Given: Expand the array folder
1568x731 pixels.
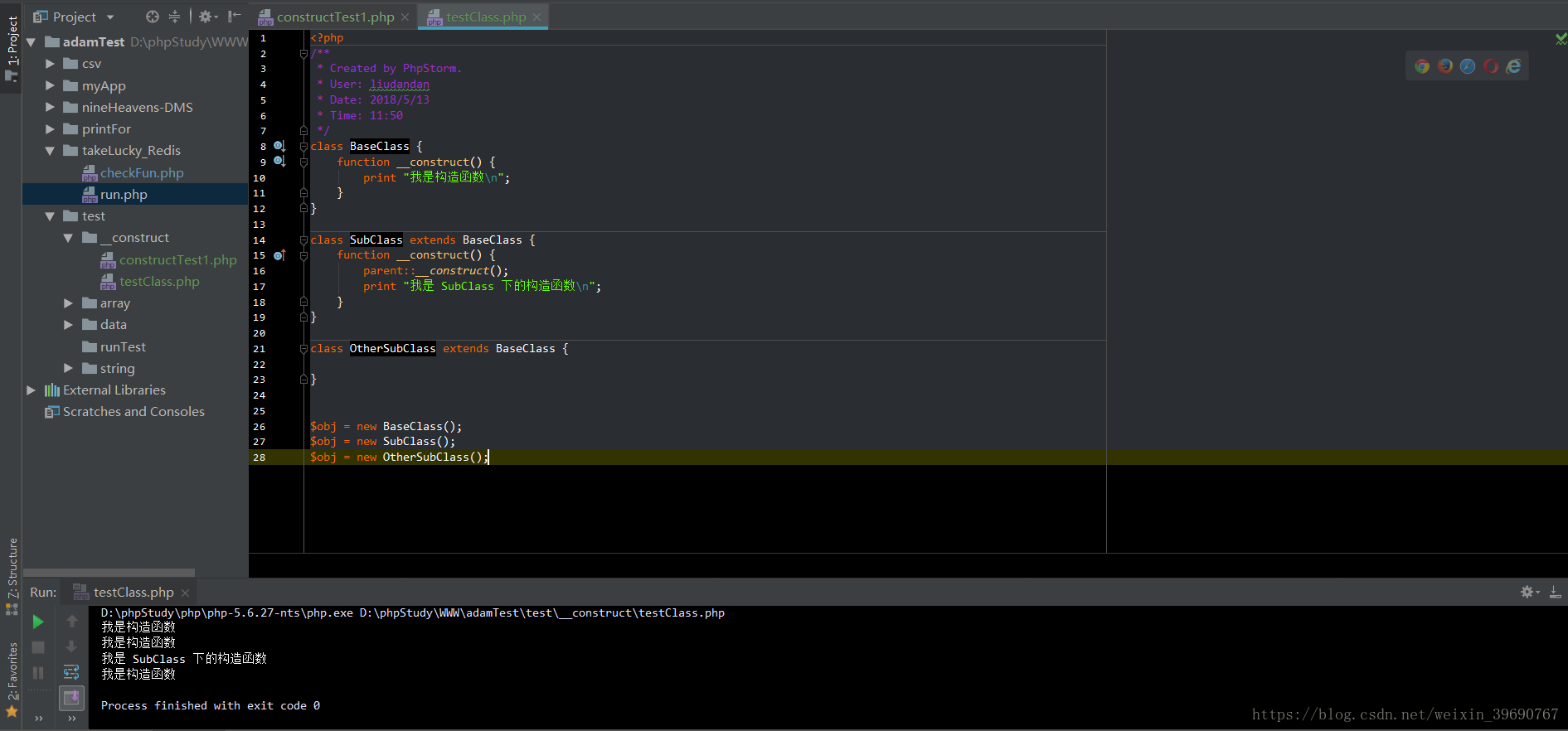Looking at the screenshot, I should click(x=68, y=303).
